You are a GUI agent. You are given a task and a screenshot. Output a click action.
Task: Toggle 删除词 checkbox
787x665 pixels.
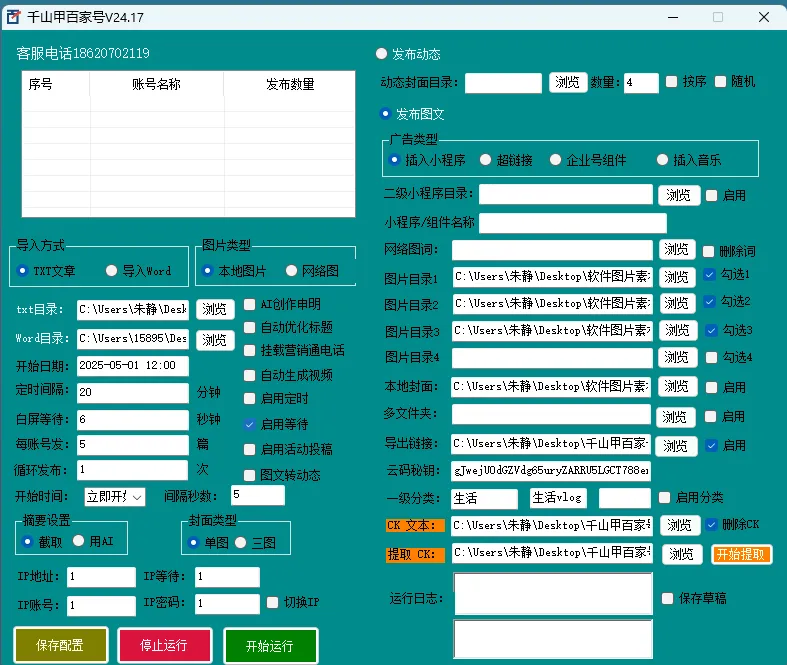click(x=709, y=251)
